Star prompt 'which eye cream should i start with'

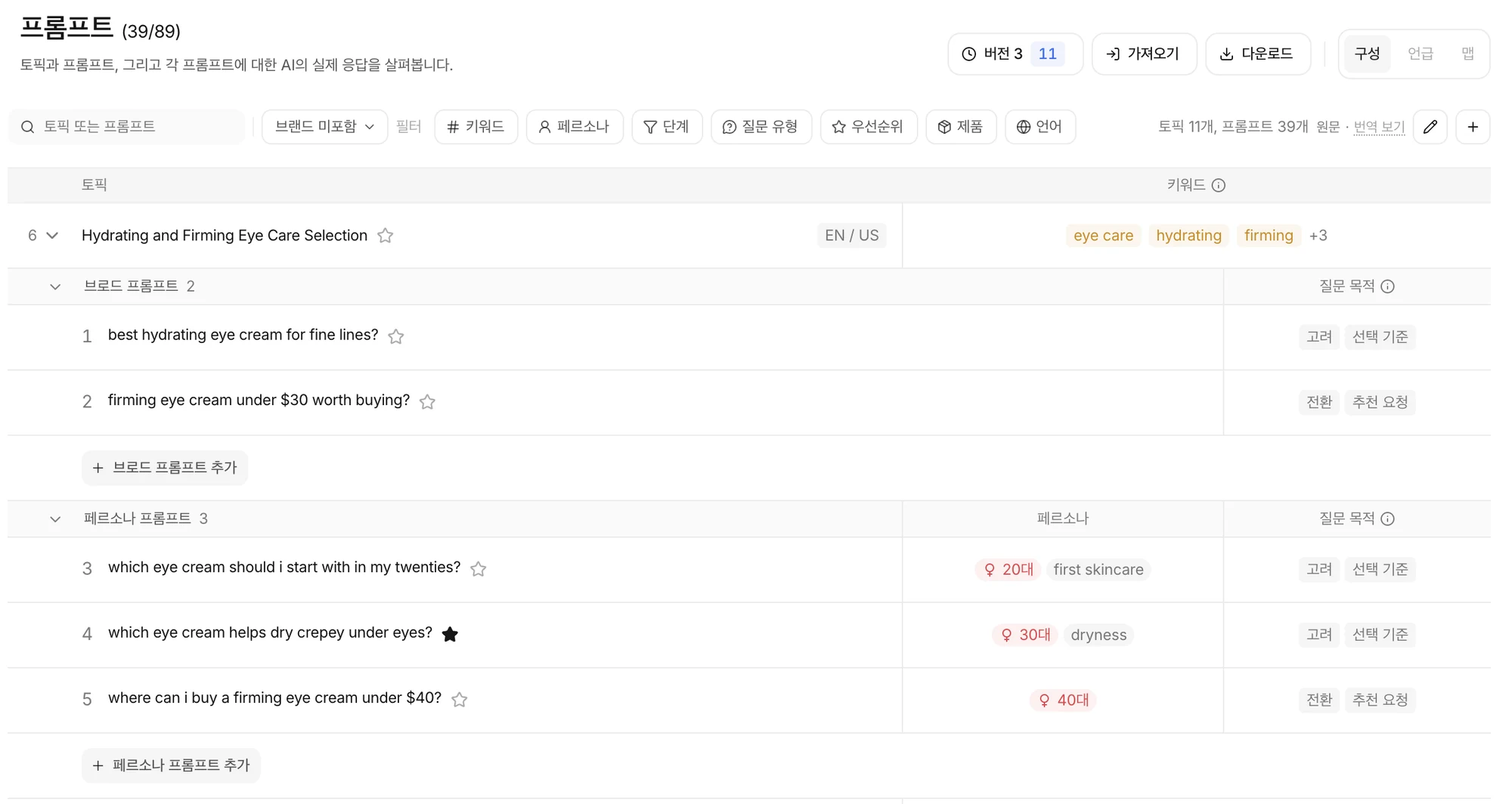(x=479, y=569)
